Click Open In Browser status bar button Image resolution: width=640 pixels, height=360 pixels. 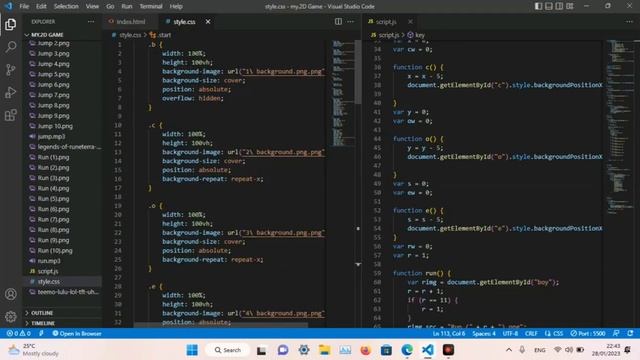[77, 333]
